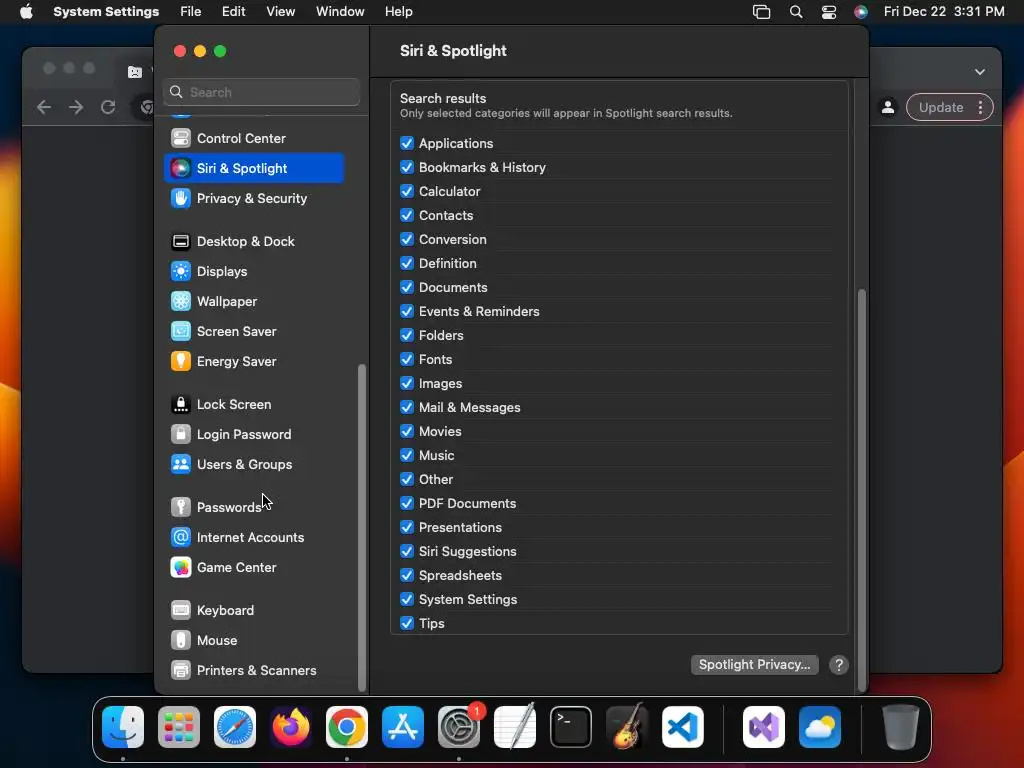
Task: Open Desktop & Dock sidebar icon
Action: pos(181,242)
